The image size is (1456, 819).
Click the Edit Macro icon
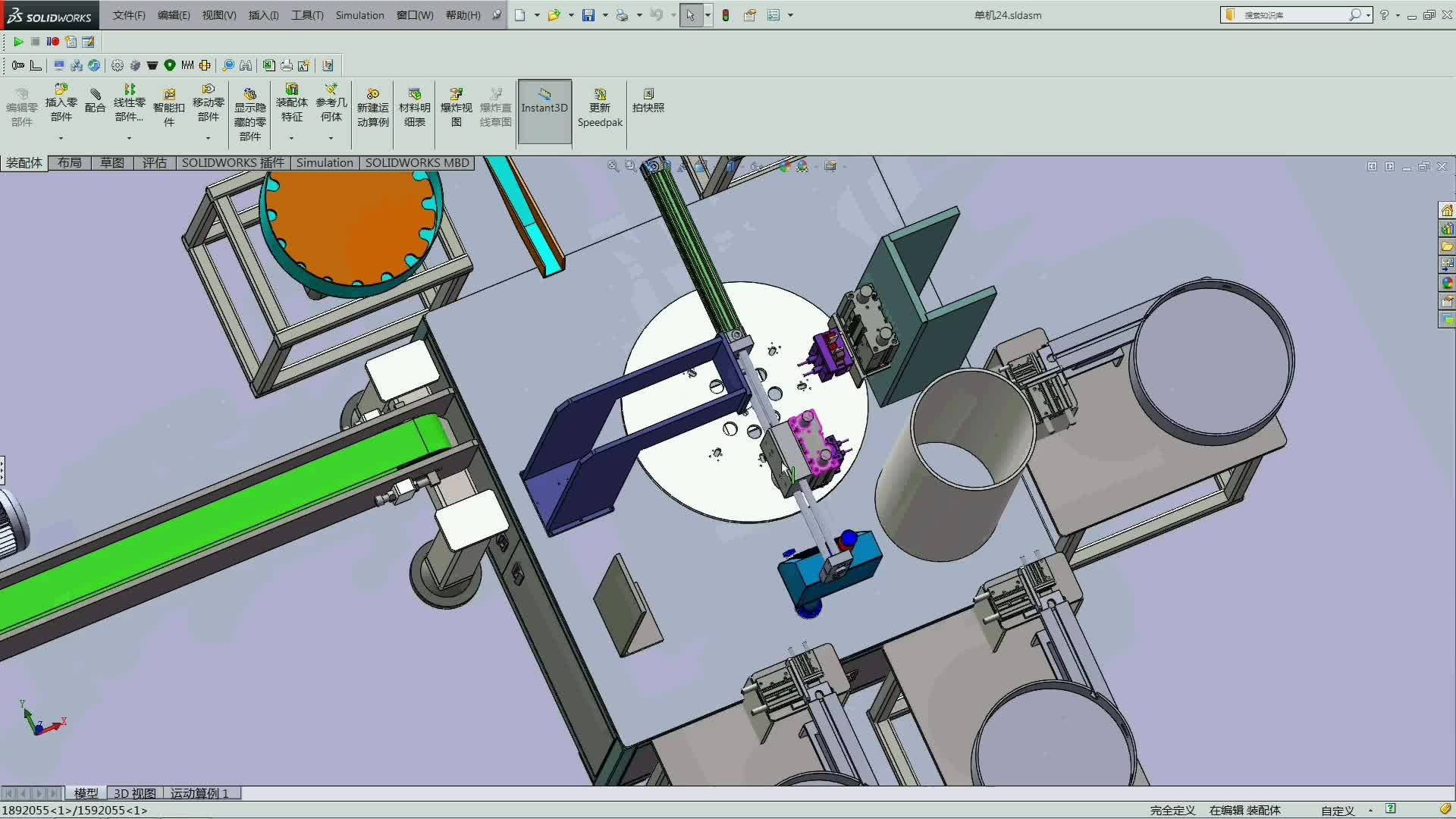point(88,42)
